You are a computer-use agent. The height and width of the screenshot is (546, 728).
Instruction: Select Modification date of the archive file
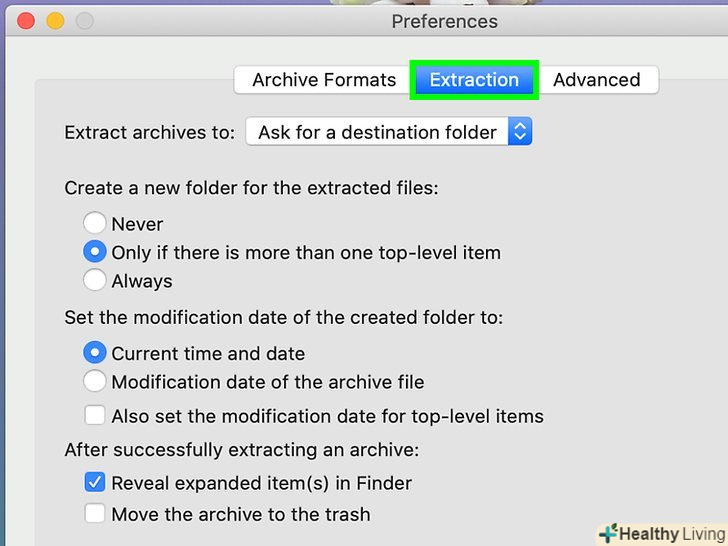point(95,381)
